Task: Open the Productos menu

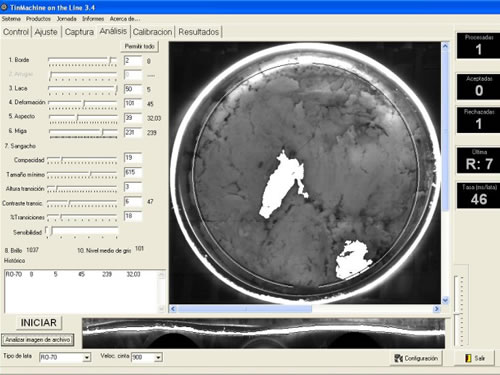Action: tap(38, 19)
